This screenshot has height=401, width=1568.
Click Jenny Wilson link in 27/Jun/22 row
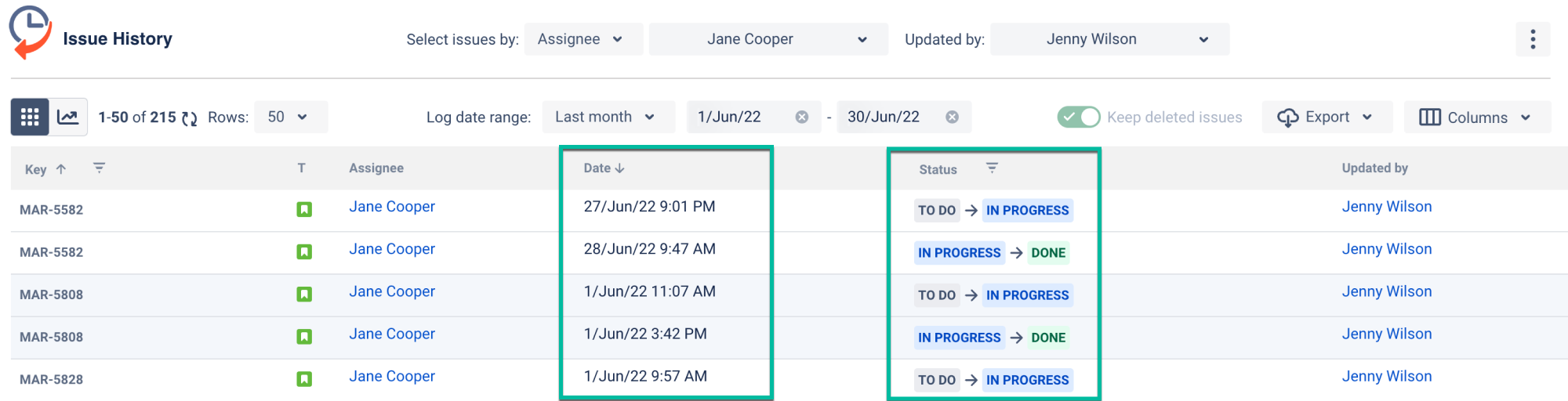point(1386,207)
